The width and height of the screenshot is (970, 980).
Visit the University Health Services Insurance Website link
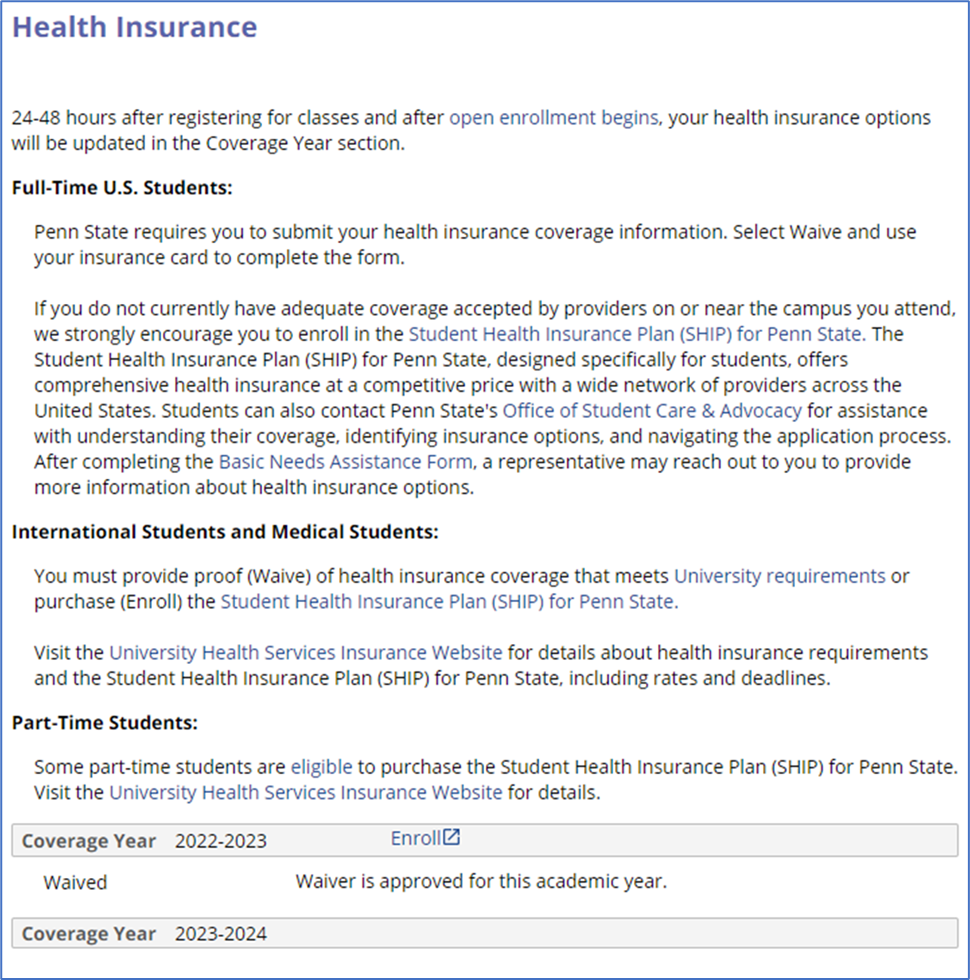pyautogui.click(x=305, y=652)
